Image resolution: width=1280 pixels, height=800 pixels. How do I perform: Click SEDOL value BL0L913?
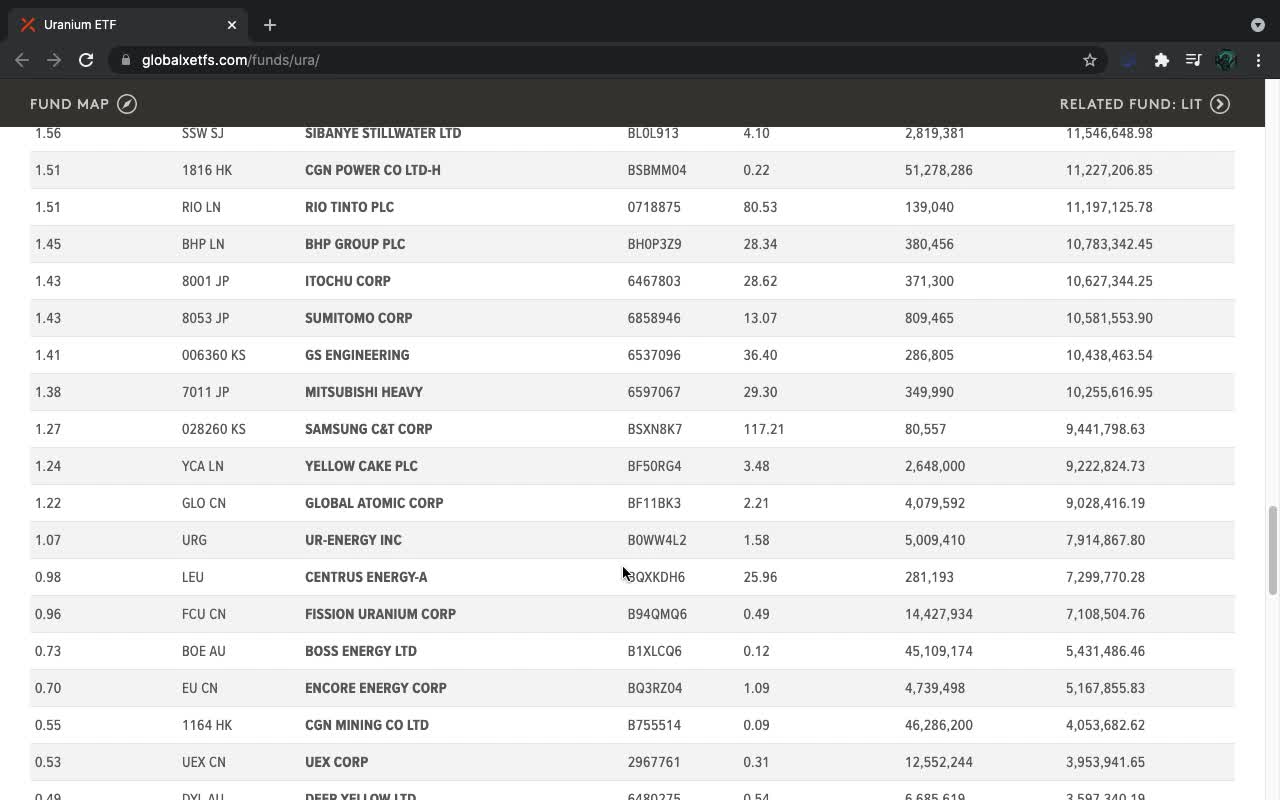coord(653,133)
